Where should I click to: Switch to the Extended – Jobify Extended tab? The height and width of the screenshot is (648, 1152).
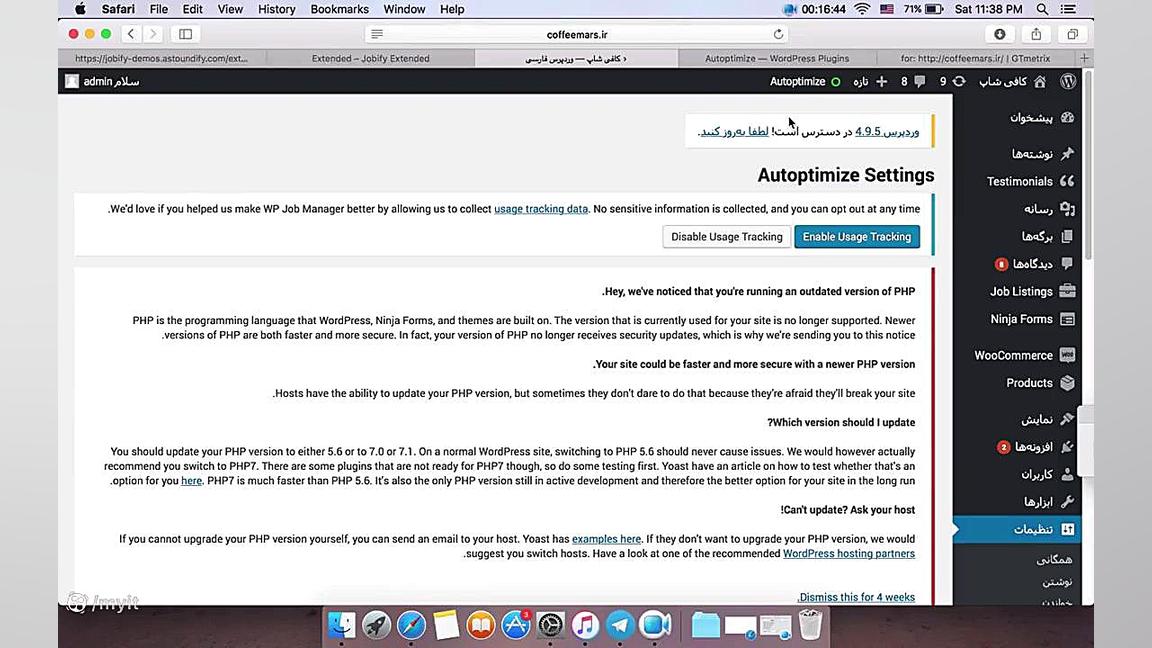pyautogui.click(x=370, y=58)
